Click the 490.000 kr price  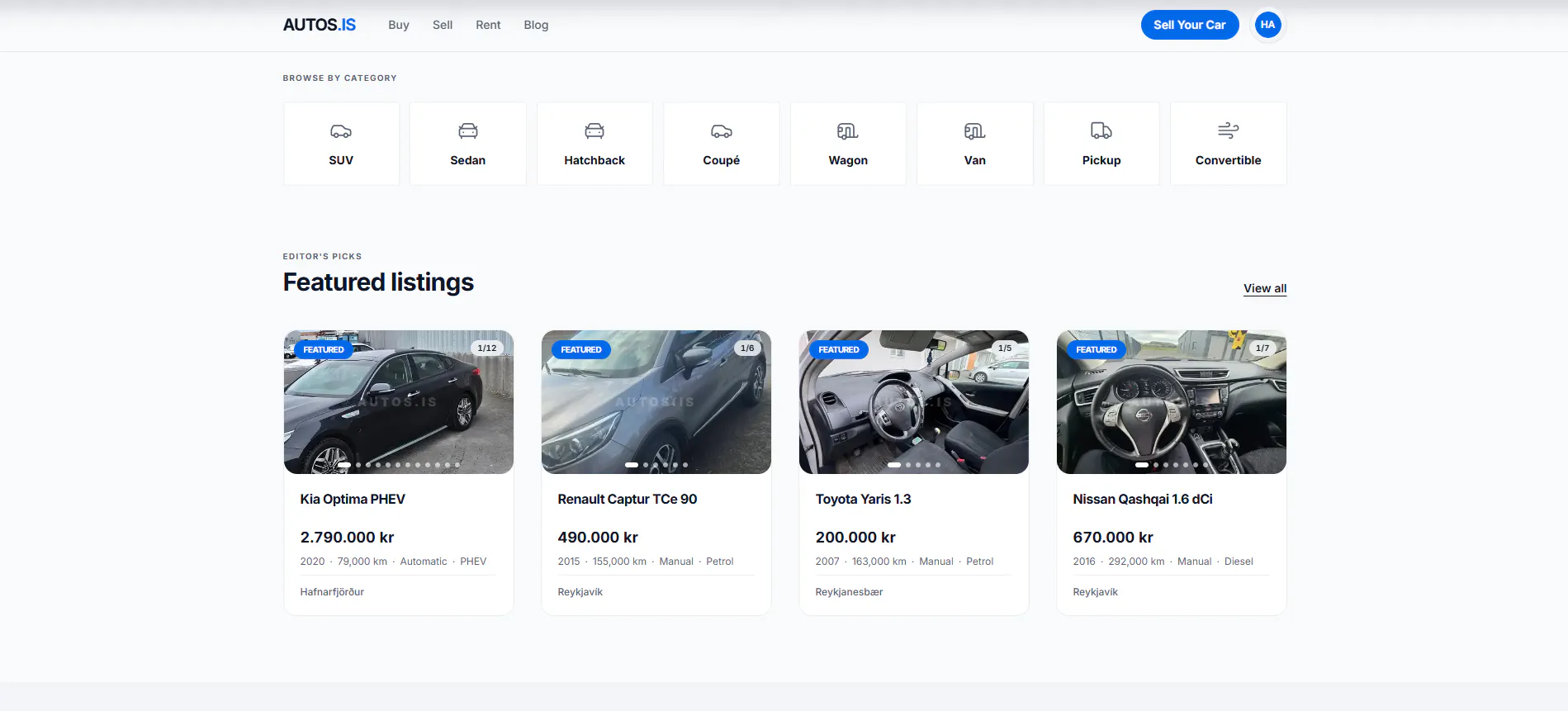[x=598, y=537]
